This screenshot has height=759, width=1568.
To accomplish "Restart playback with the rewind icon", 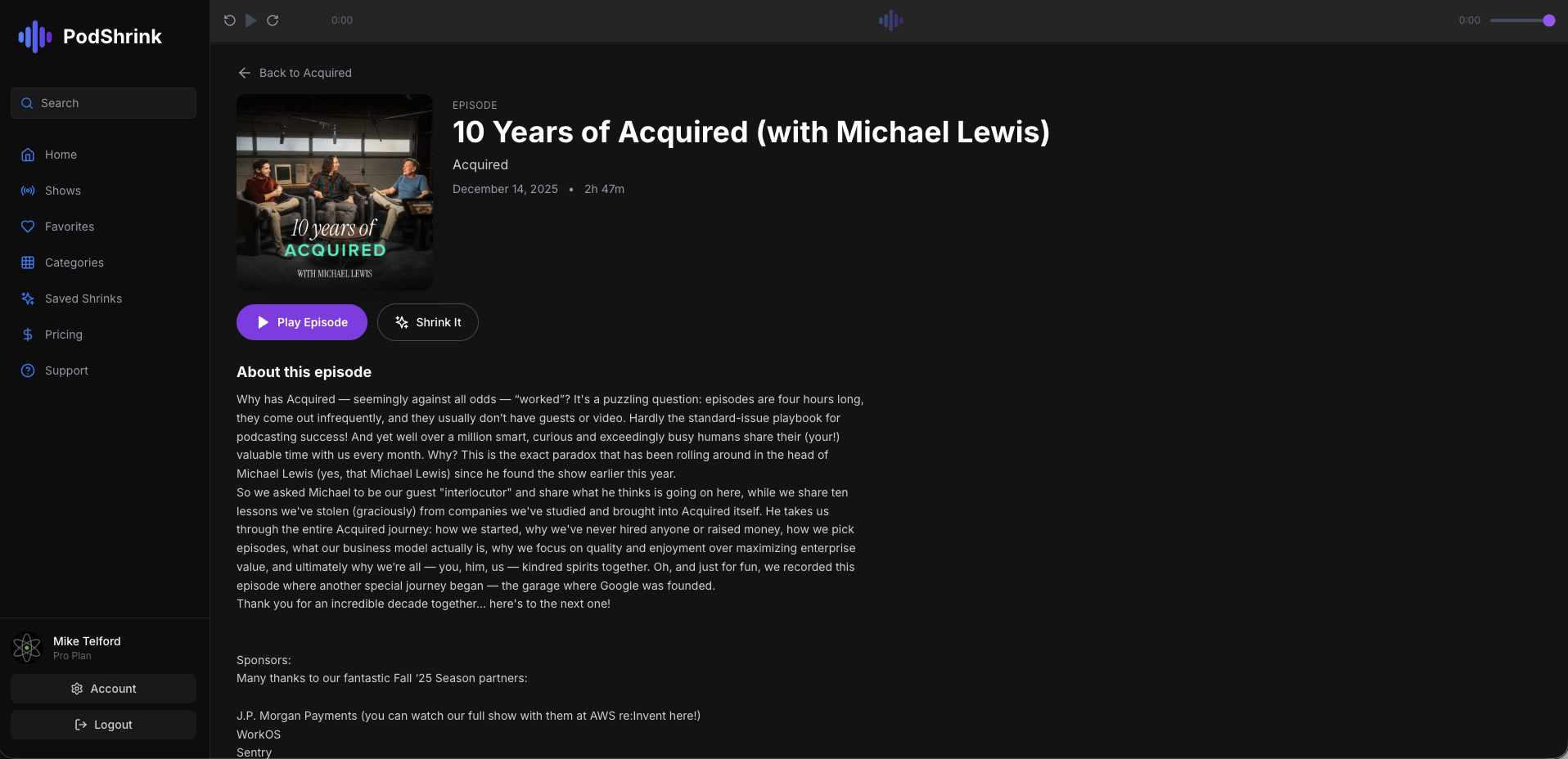I will pyautogui.click(x=229, y=20).
